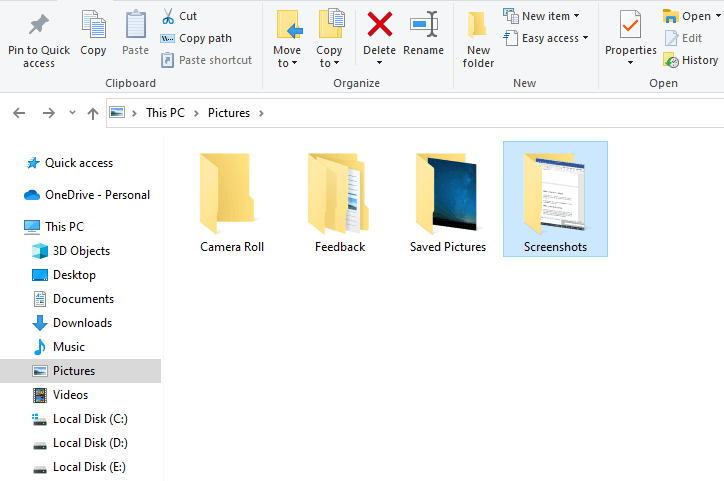724x481 pixels.
Task: Click Paste shortcut in Clipboard group
Action: tap(206, 60)
